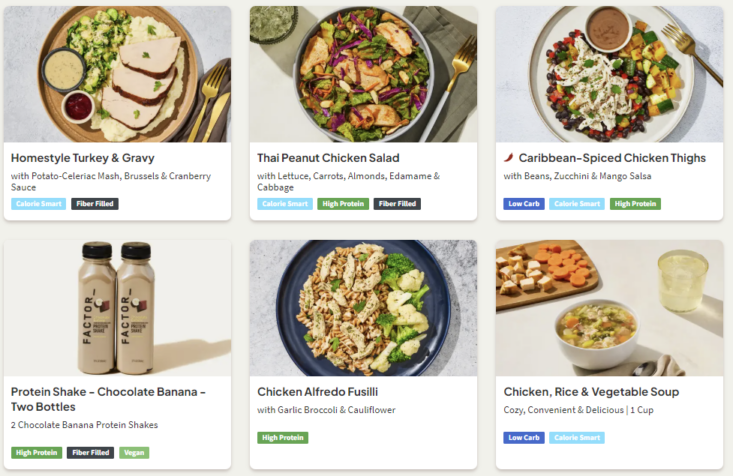Click High Protein tag on Thai Peanut Salad
Screen dimensions: 733x476
pos(343,204)
